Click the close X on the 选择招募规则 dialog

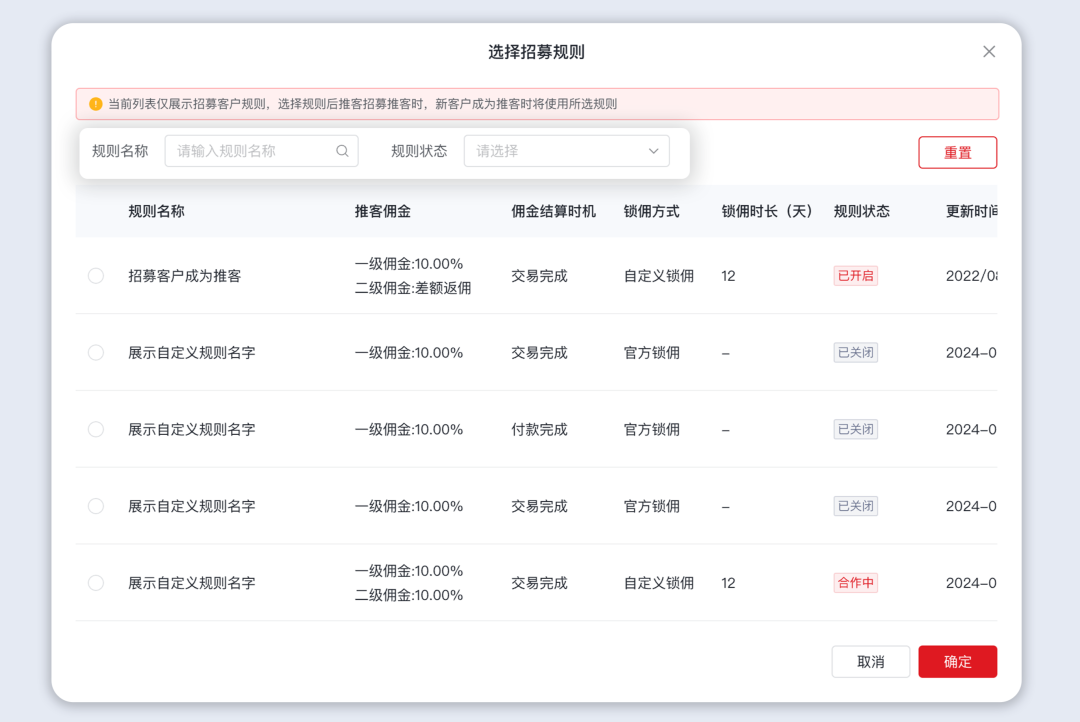989,51
